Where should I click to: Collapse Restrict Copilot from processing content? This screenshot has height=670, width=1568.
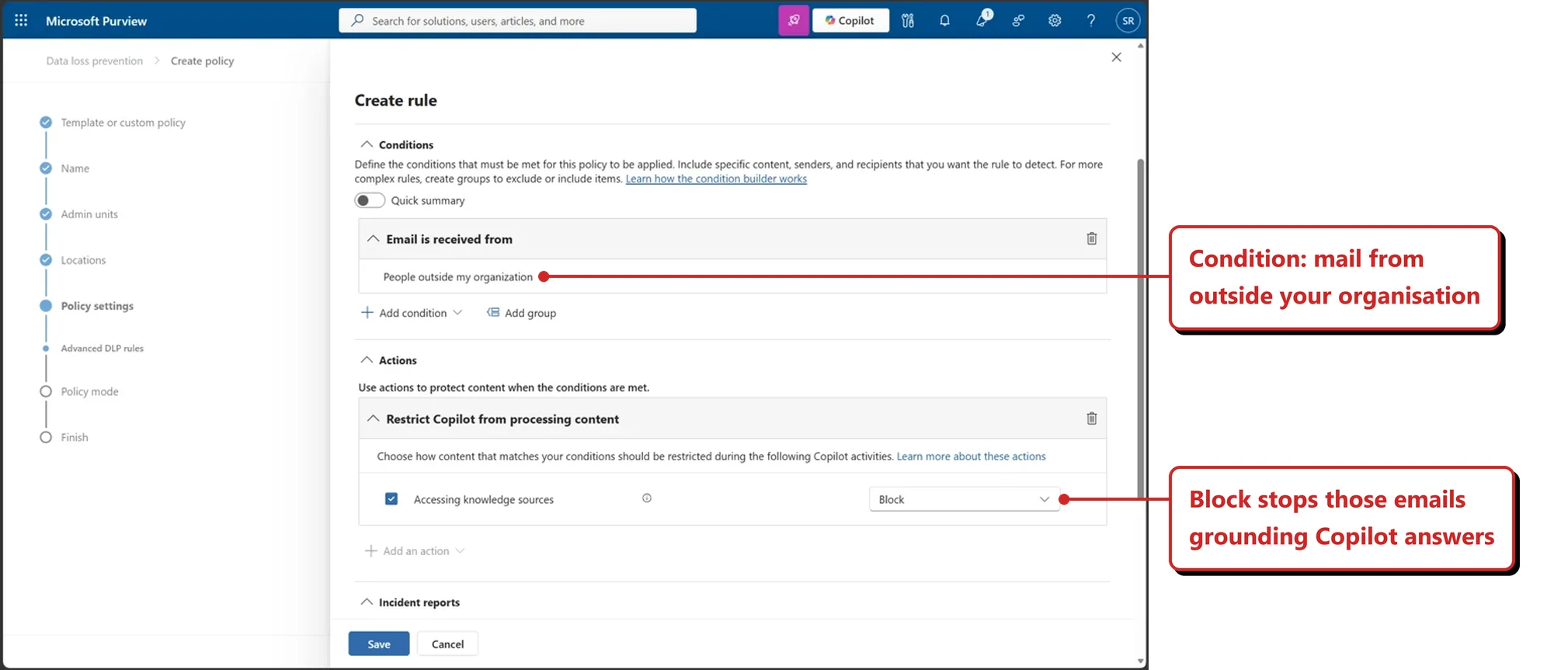coord(374,419)
